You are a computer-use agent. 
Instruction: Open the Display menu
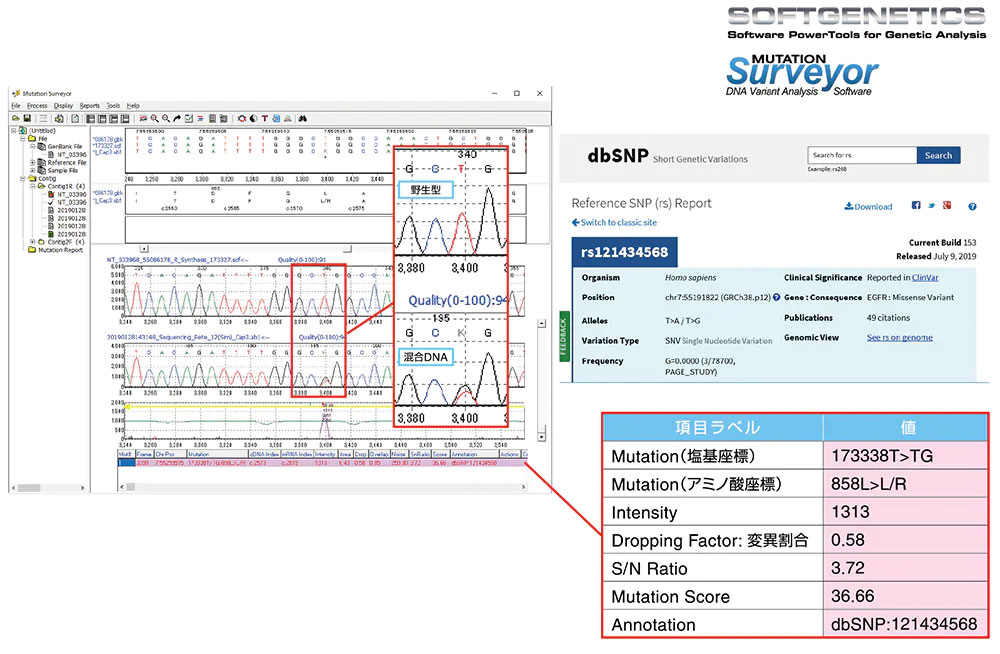click(63, 106)
